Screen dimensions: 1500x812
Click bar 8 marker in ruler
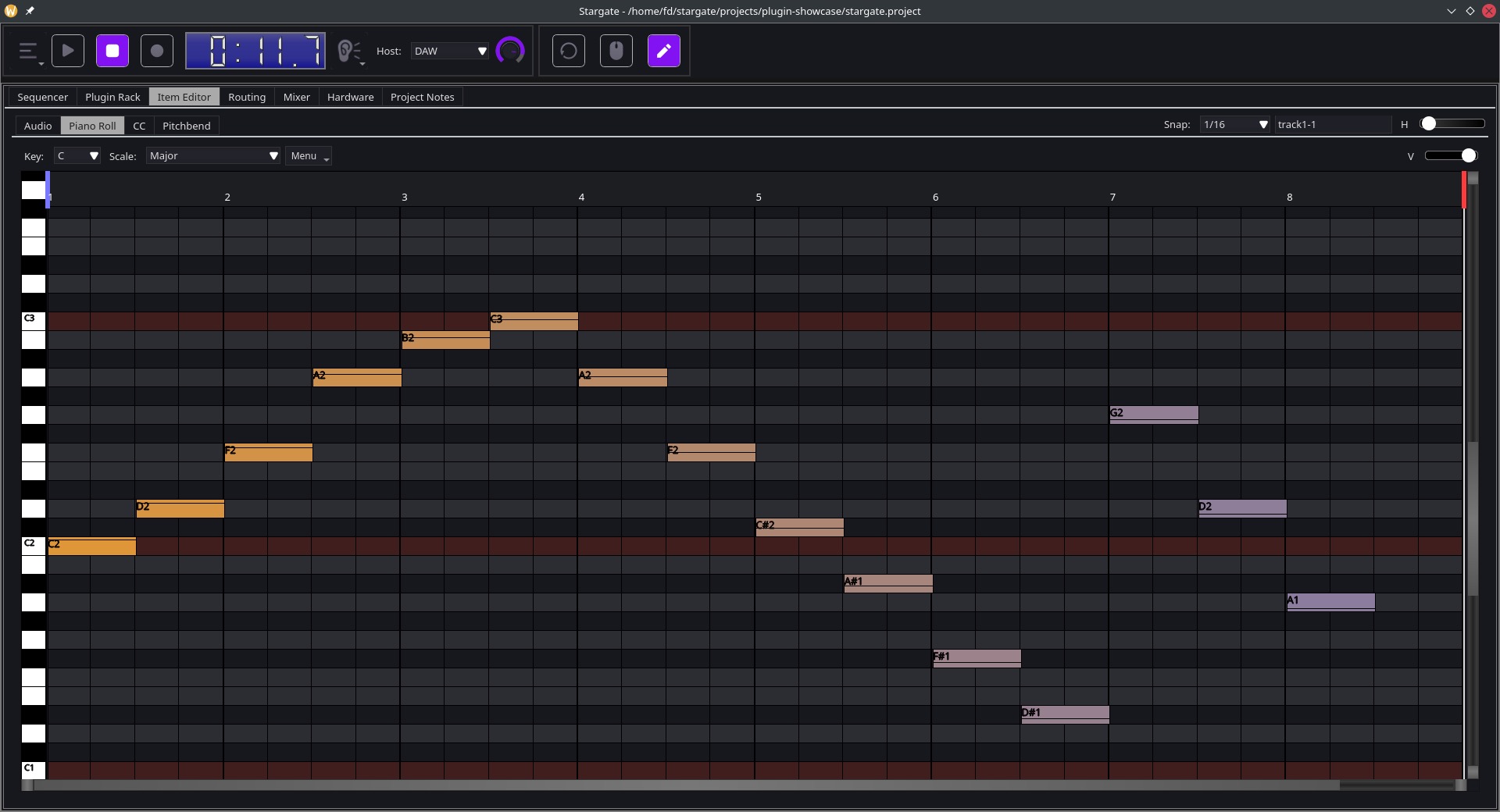pos(1290,198)
